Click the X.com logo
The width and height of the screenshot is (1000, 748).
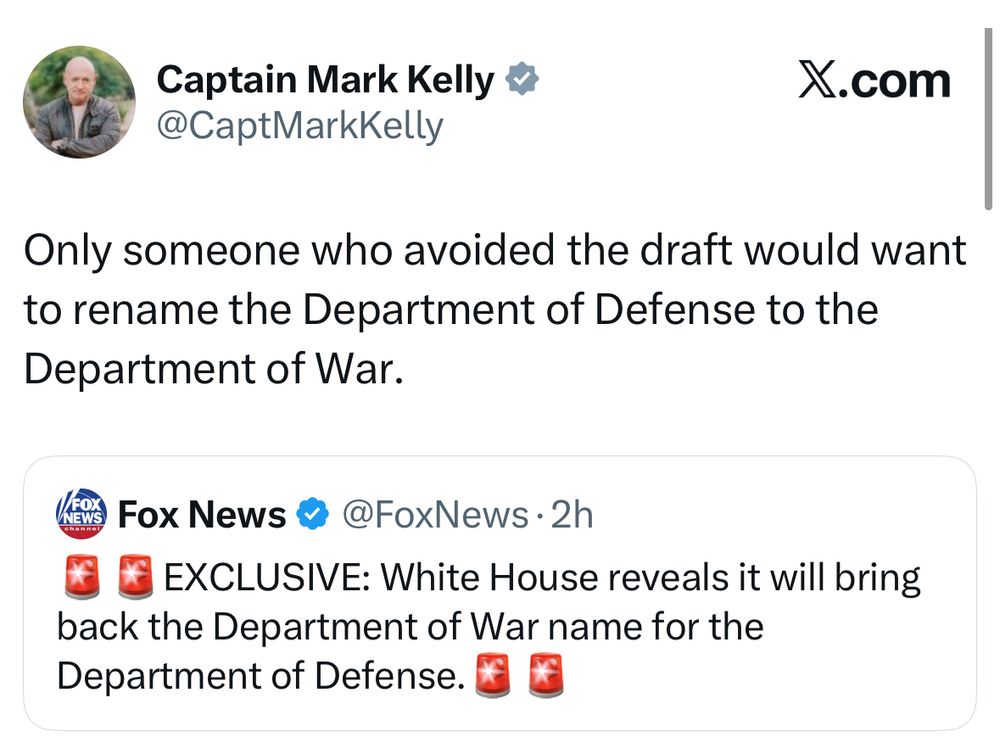pyautogui.click(x=873, y=82)
